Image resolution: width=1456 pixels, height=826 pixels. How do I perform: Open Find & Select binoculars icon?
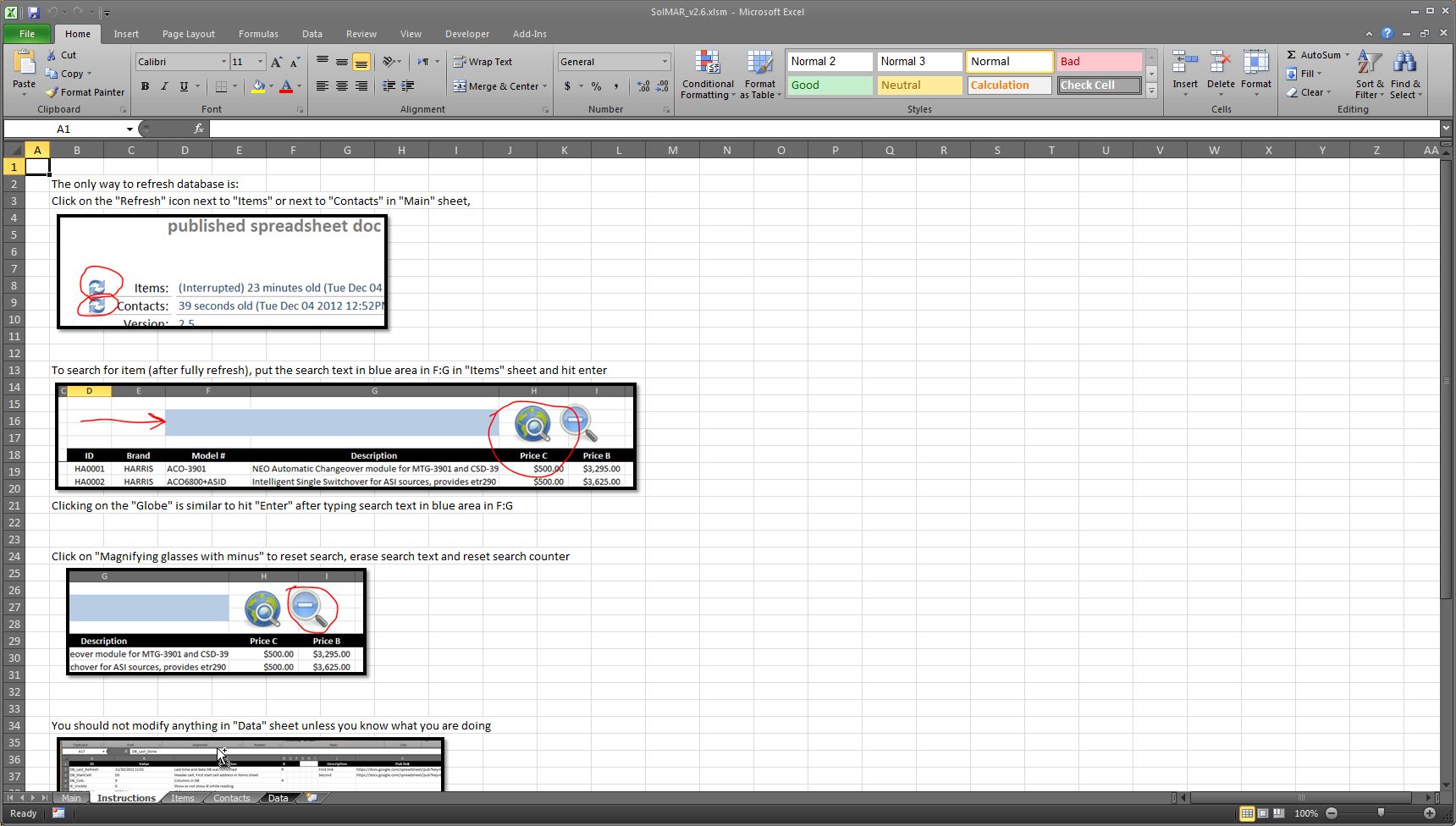coord(1405,63)
